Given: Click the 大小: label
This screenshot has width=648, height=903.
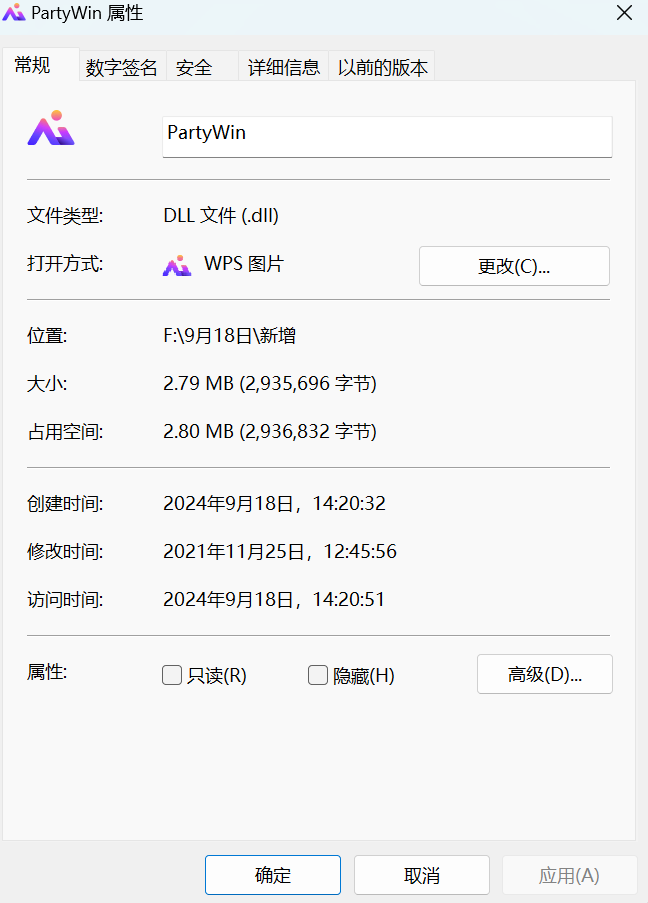Looking at the screenshot, I should (47, 384).
